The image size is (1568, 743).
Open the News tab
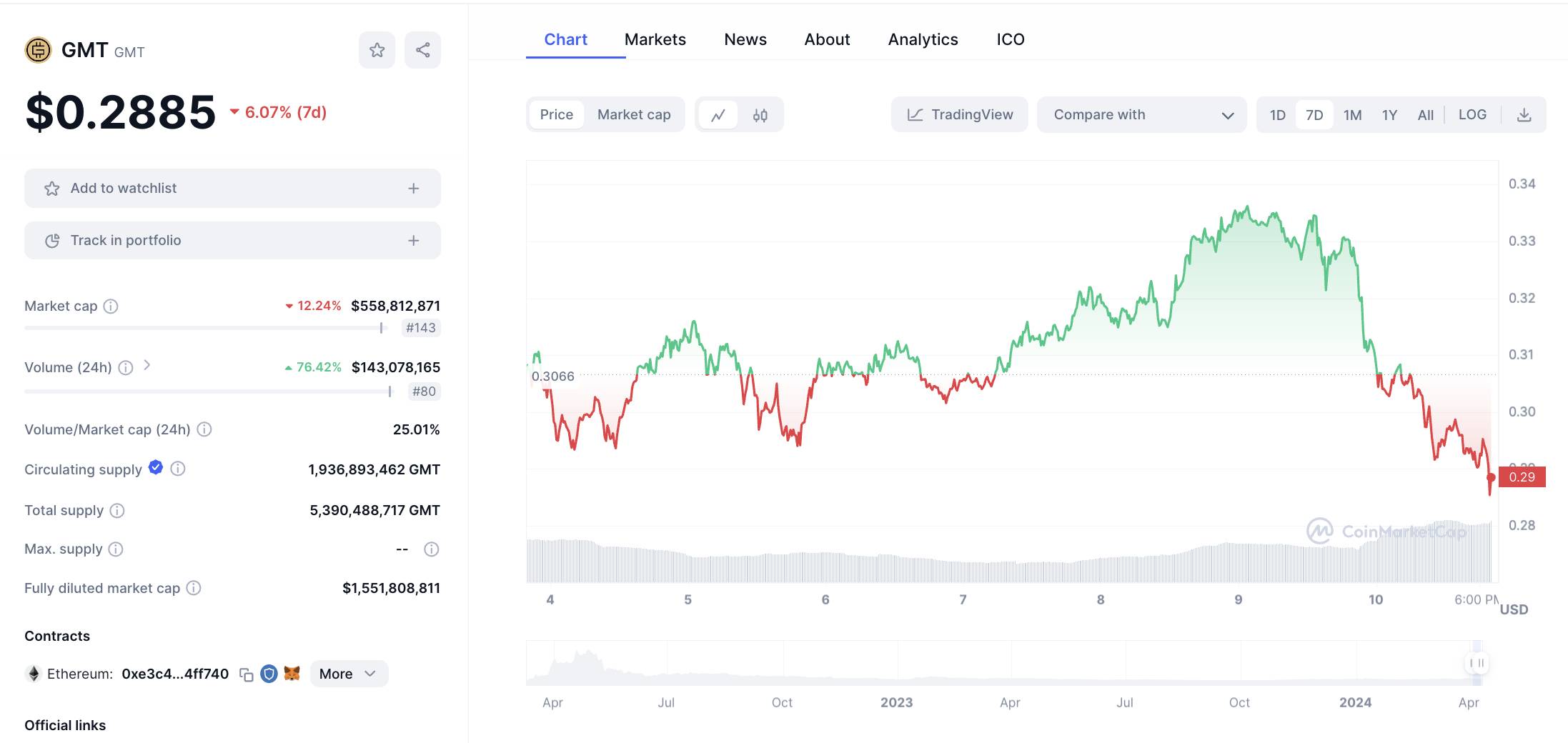(745, 39)
